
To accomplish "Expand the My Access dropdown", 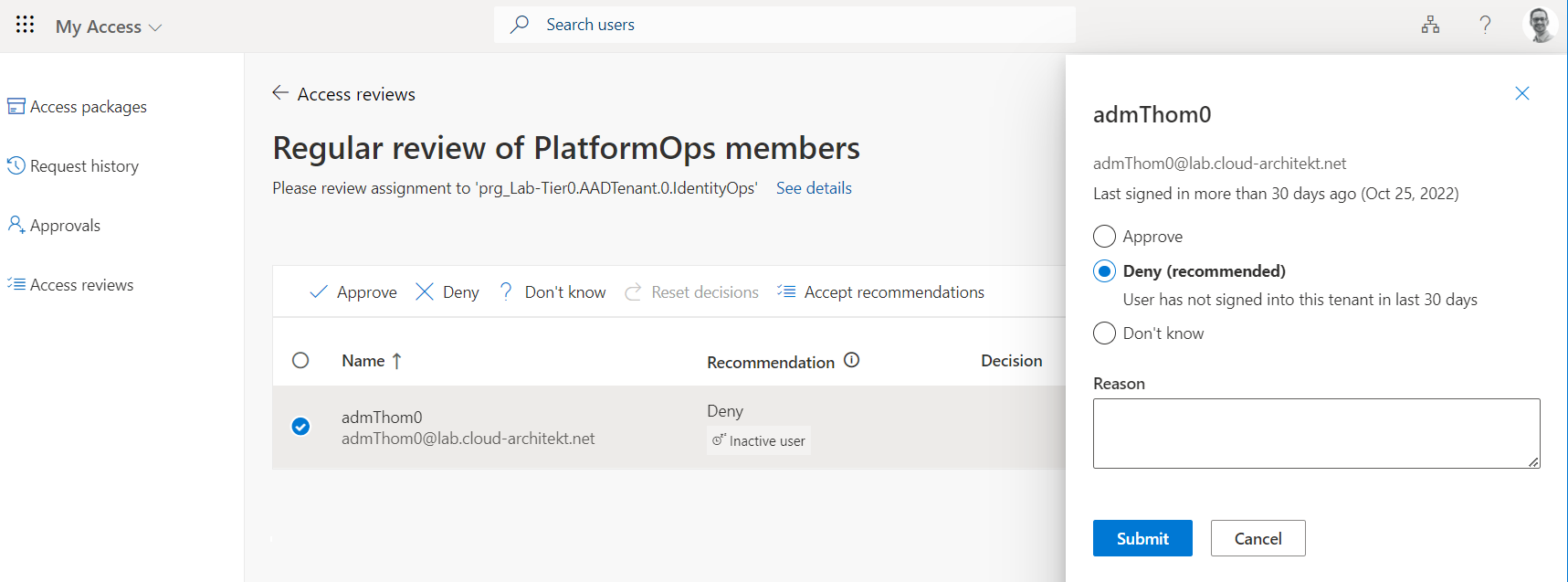I will pyautogui.click(x=109, y=26).
